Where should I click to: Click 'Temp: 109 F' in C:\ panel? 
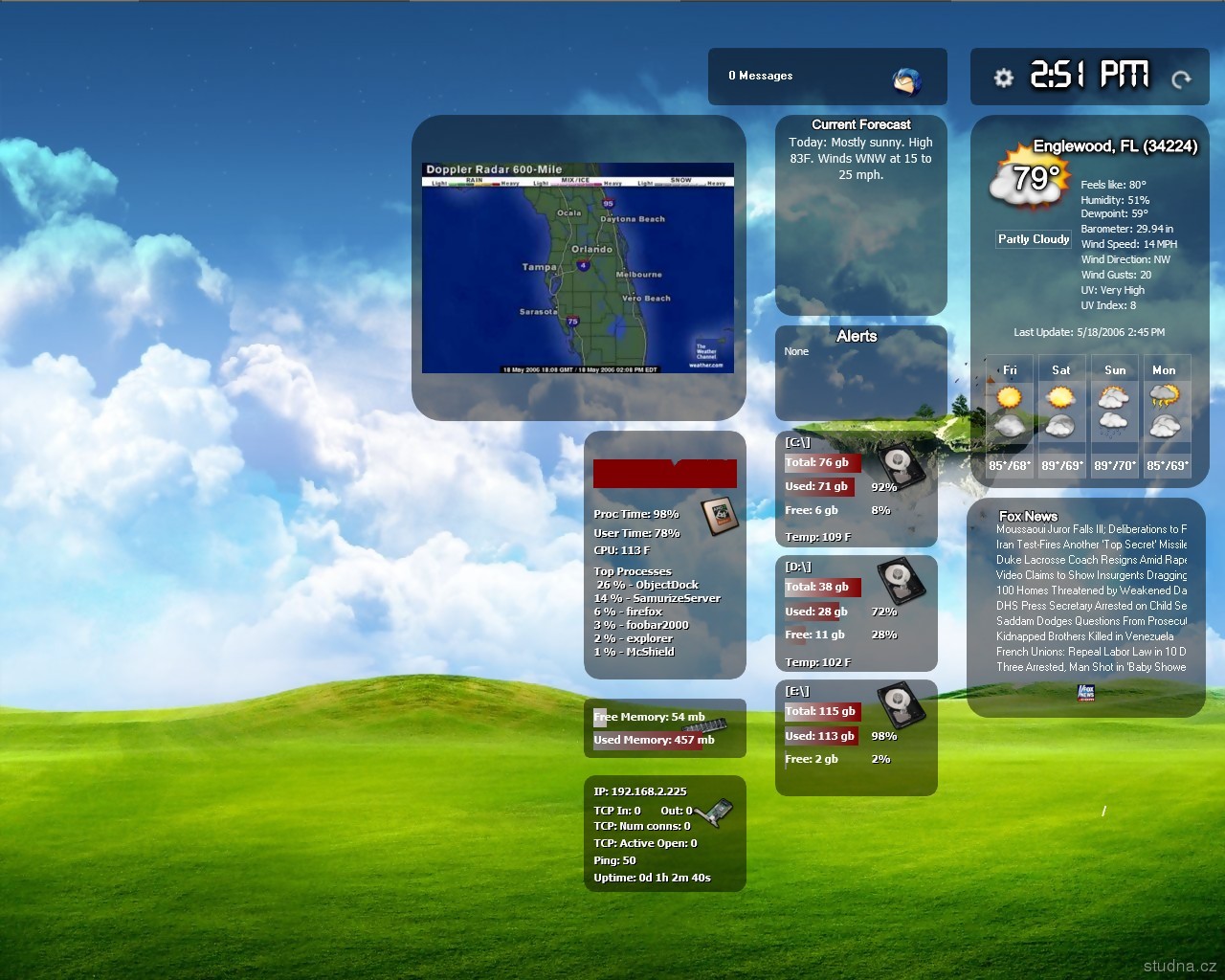point(817,537)
